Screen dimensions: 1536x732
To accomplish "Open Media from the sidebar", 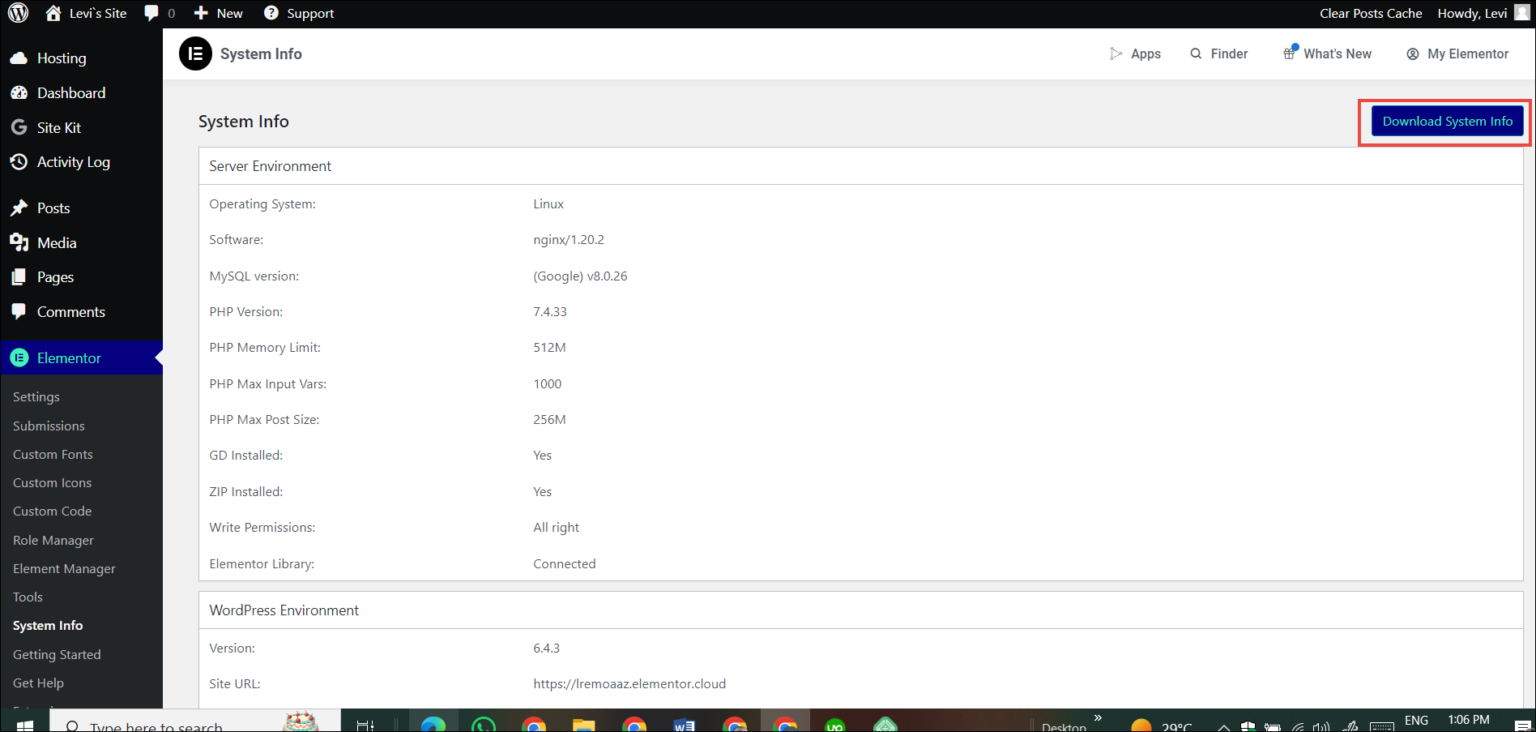I will pyautogui.click(x=54, y=242).
